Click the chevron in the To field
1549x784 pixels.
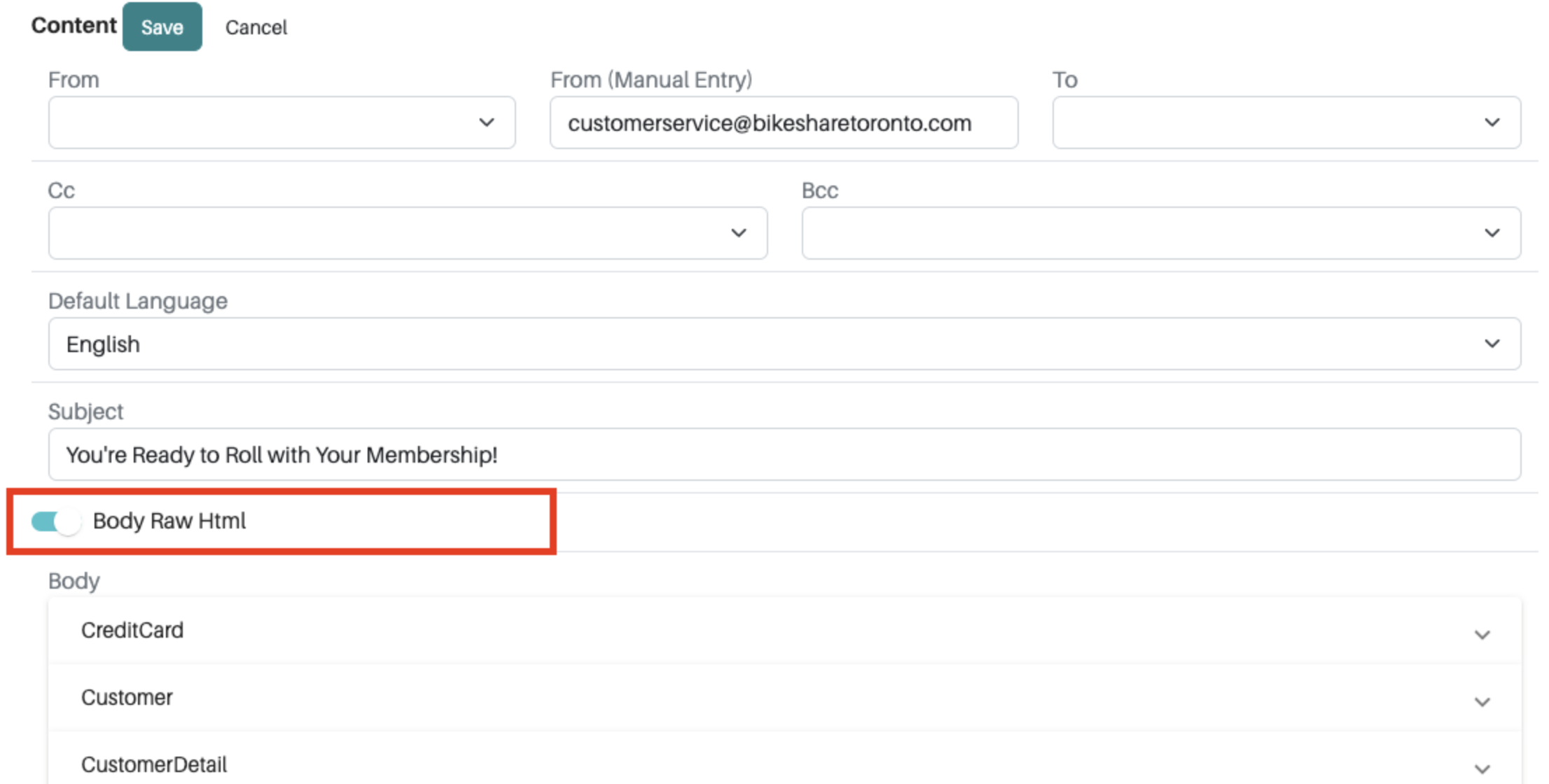pos(1492,122)
